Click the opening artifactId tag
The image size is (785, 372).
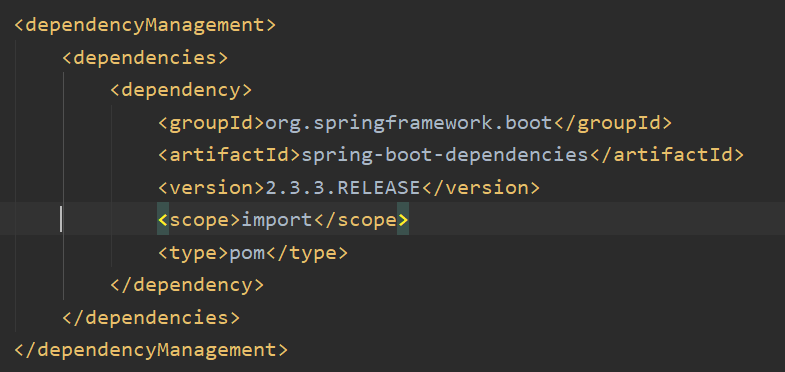(230, 155)
